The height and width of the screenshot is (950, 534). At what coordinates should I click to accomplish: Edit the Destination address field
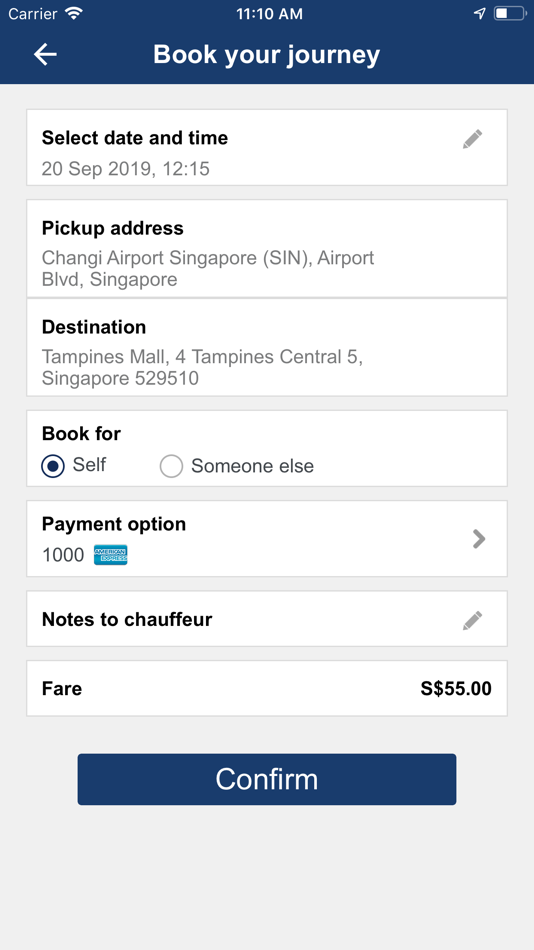[267, 347]
